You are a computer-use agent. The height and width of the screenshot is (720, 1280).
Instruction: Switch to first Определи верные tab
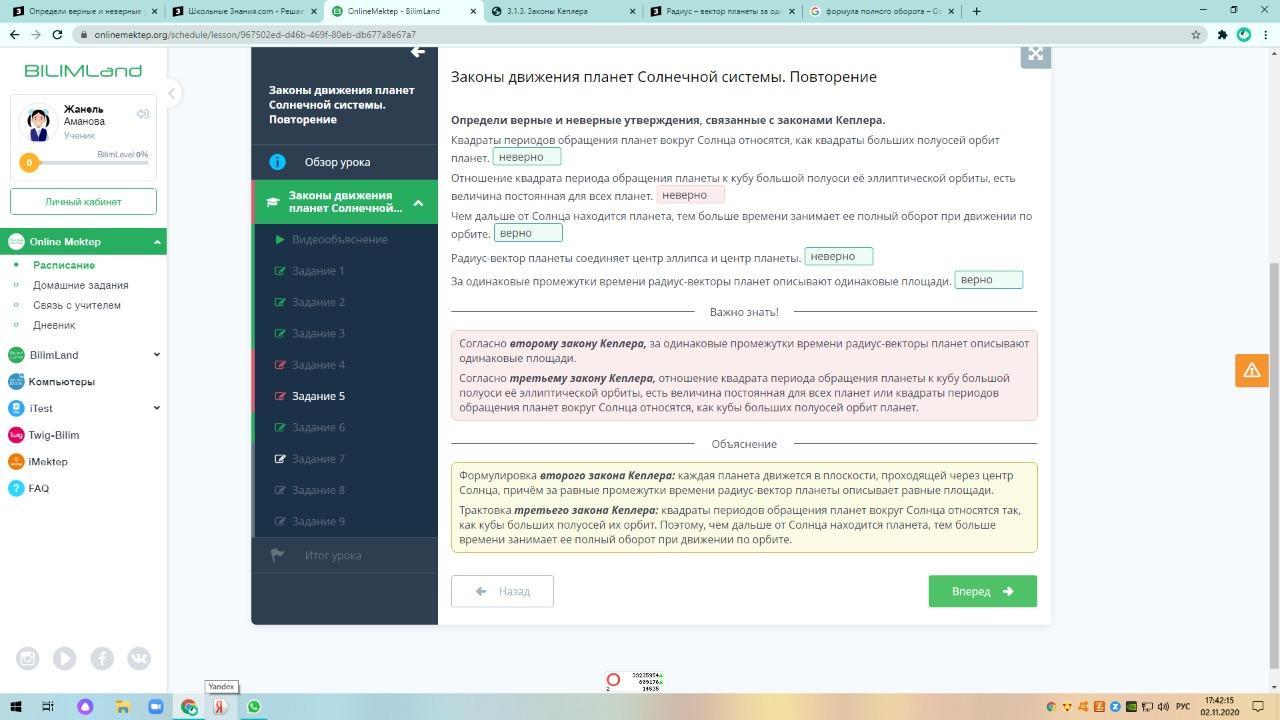click(x=84, y=12)
